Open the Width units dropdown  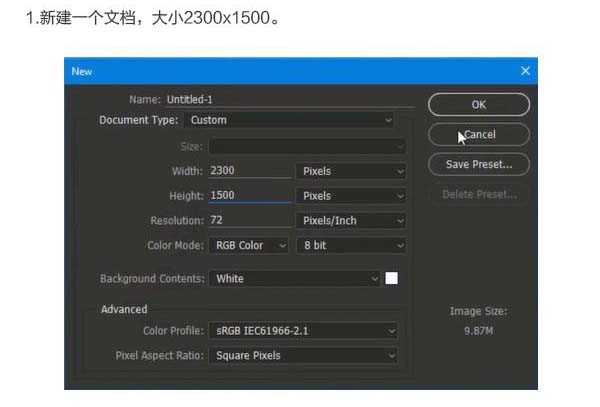(351, 171)
